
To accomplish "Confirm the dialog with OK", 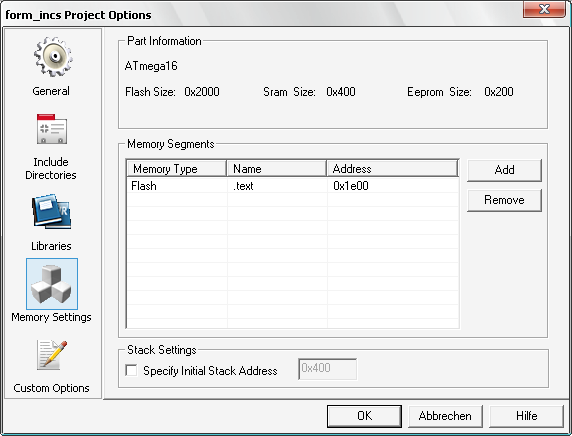I will (364, 416).
